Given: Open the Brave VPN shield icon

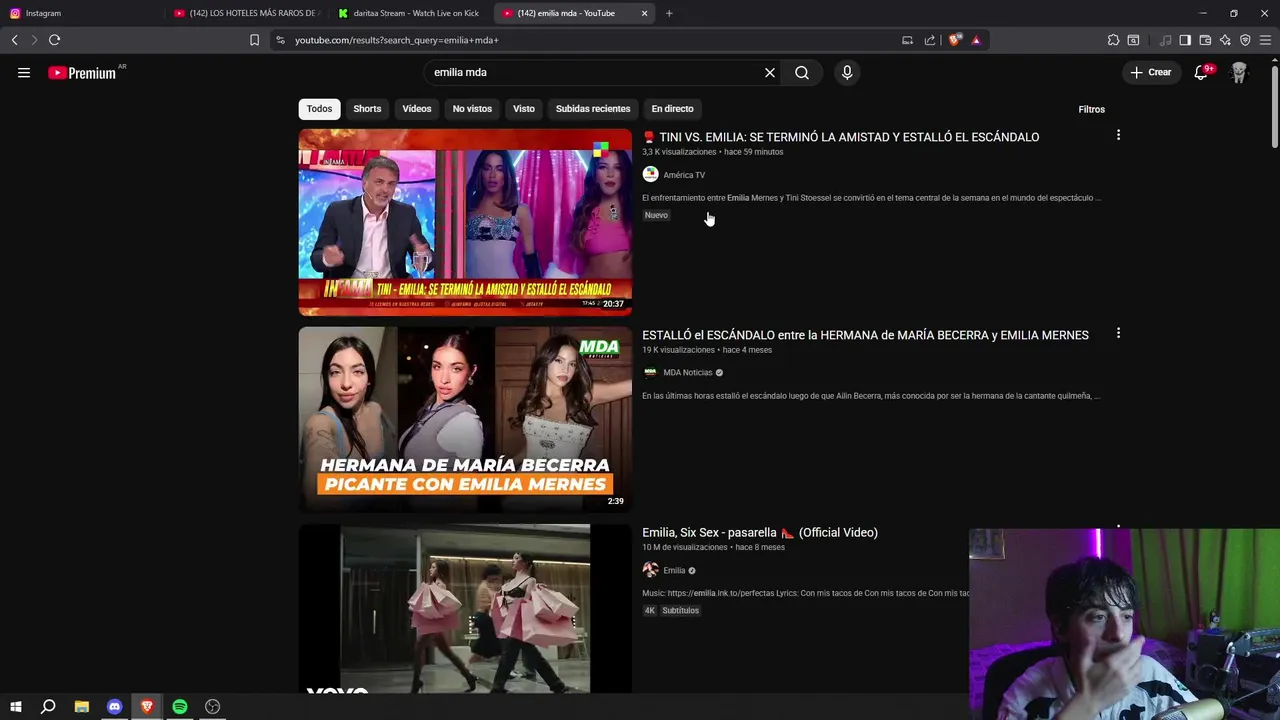Looking at the screenshot, I should (x=1245, y=40).
